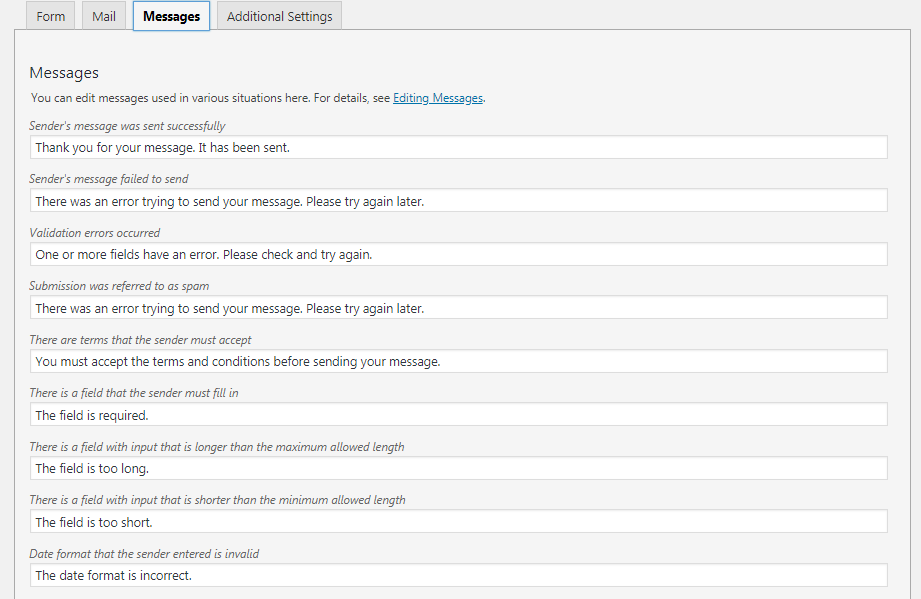Edit the 'The field is too long.' message
This screenshot has height=599, width=921.
458,468
